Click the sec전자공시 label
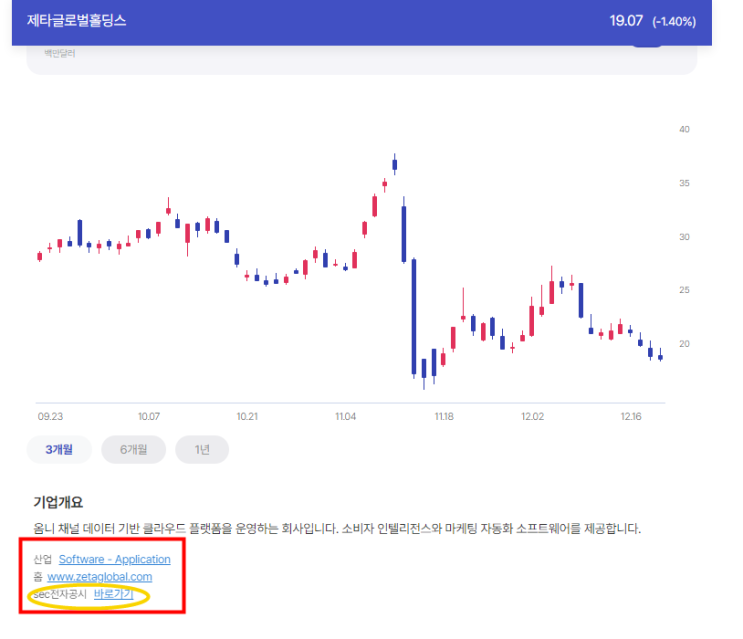This screenshot has width=743, height=639. tap(60, 594)
